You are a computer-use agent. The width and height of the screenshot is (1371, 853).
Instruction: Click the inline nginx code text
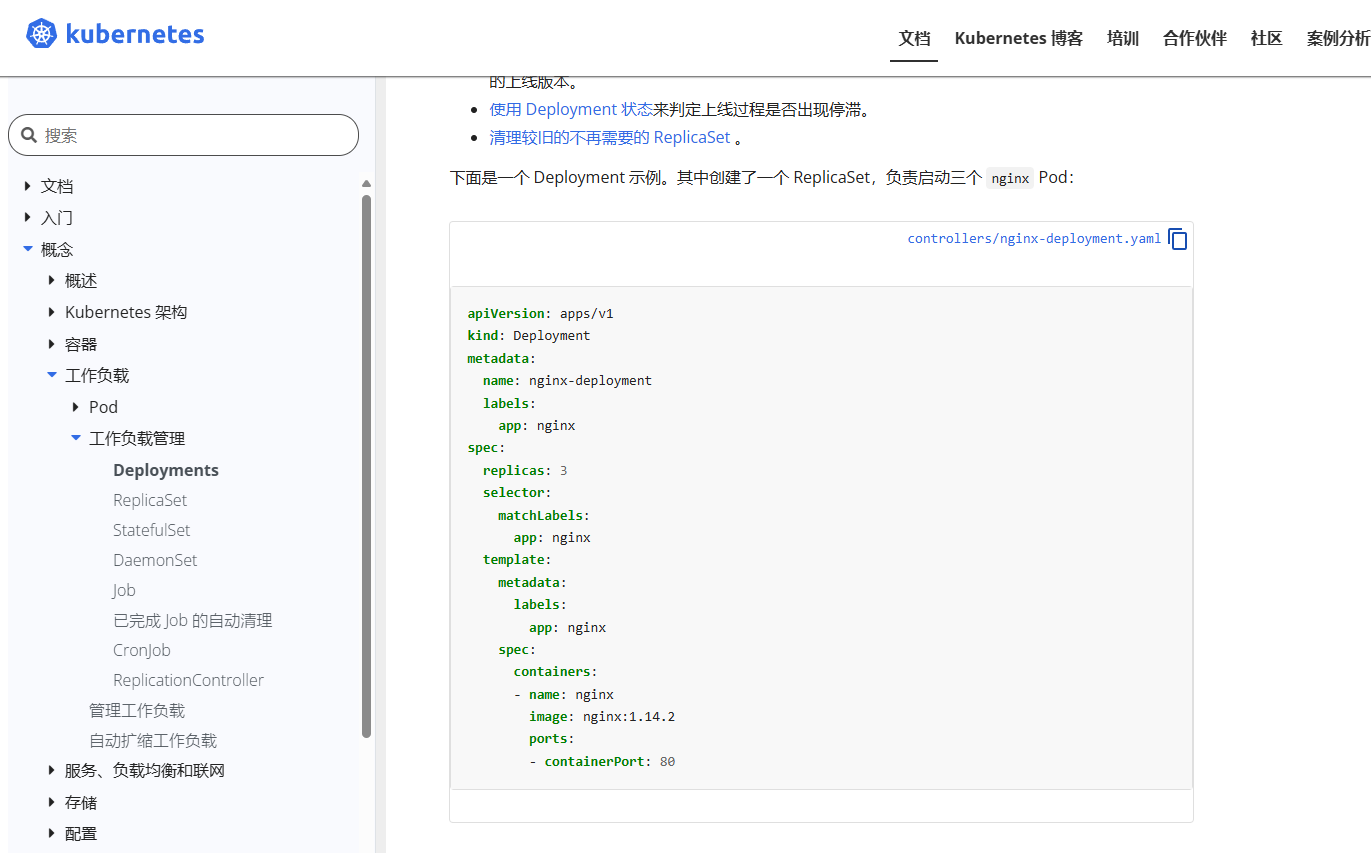coord(1010,178)
